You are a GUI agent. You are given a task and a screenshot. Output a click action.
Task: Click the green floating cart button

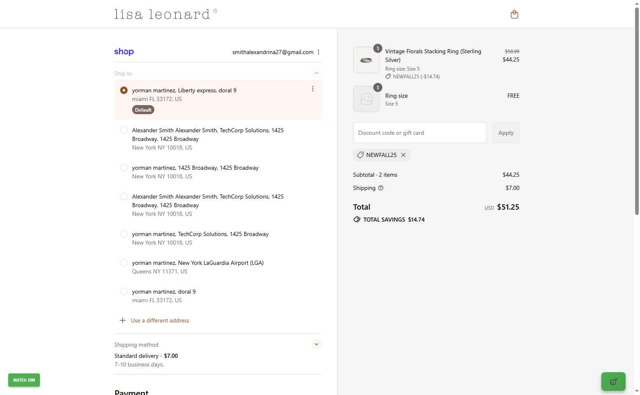point(613,382)
